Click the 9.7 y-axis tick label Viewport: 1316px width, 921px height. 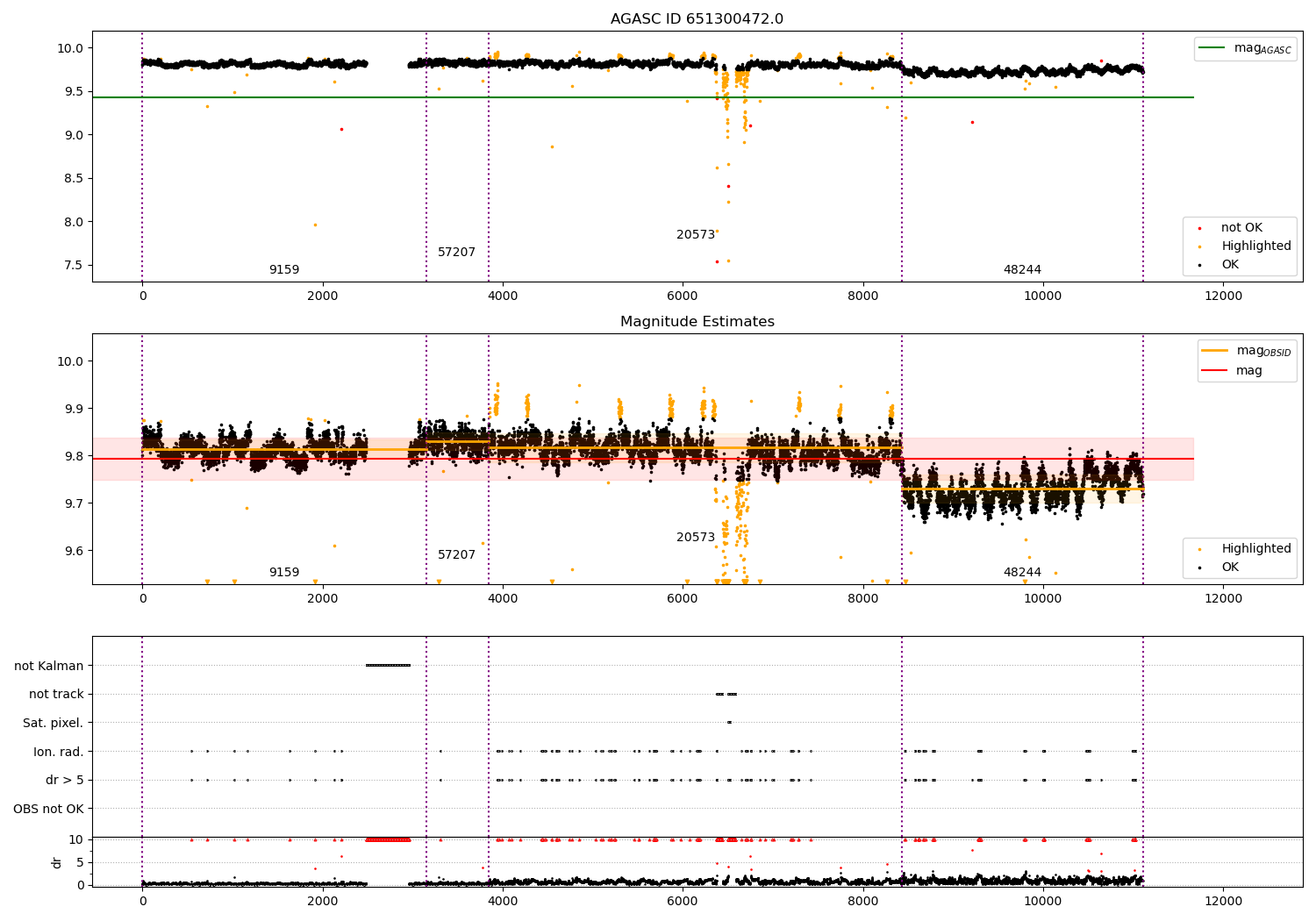[74, 503]
